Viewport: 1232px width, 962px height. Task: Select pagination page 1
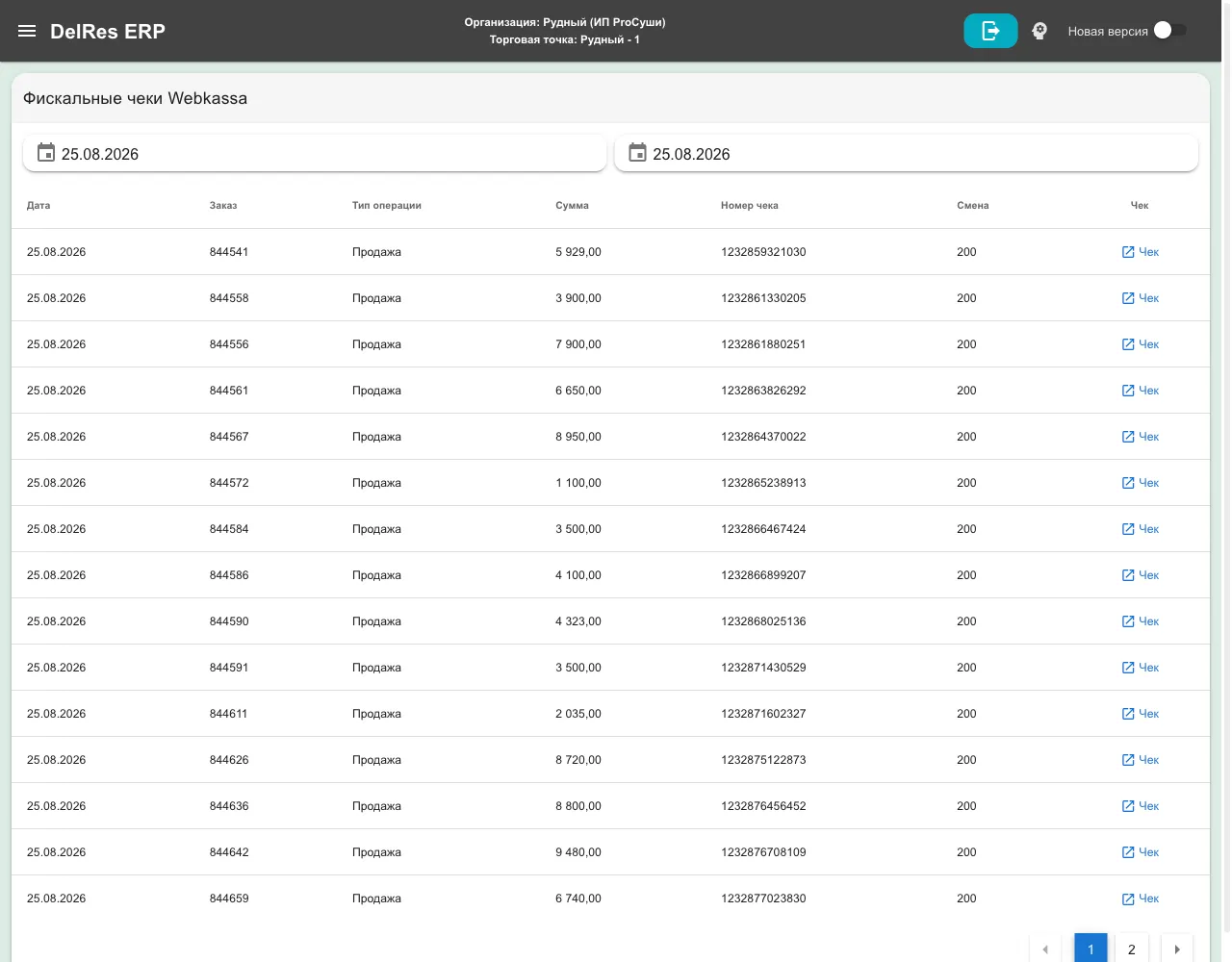1091,949
